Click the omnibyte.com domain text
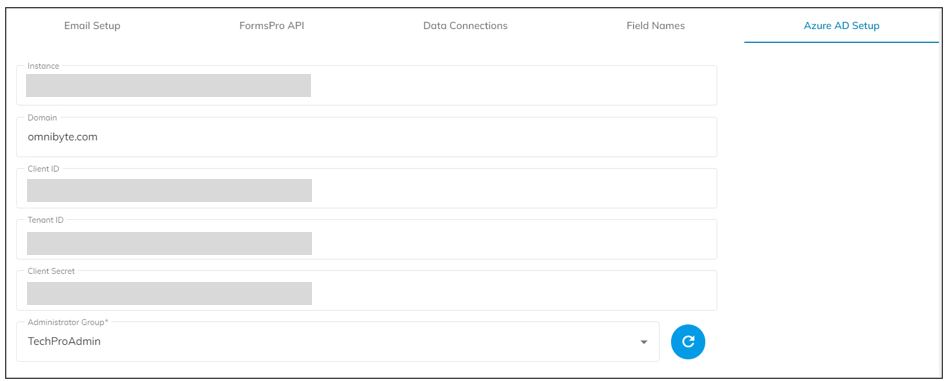Viewport: 946px width, 381px height. pyautogui.click(x=63, y=137)
